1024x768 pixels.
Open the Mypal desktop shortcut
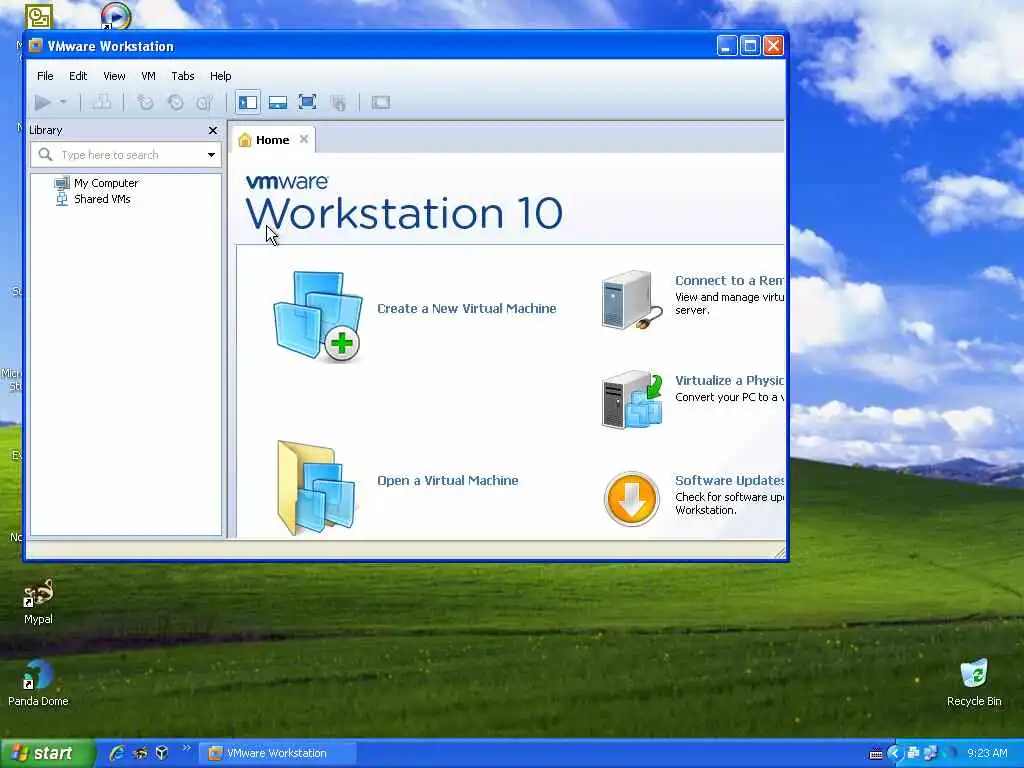(x=38, y=601)
